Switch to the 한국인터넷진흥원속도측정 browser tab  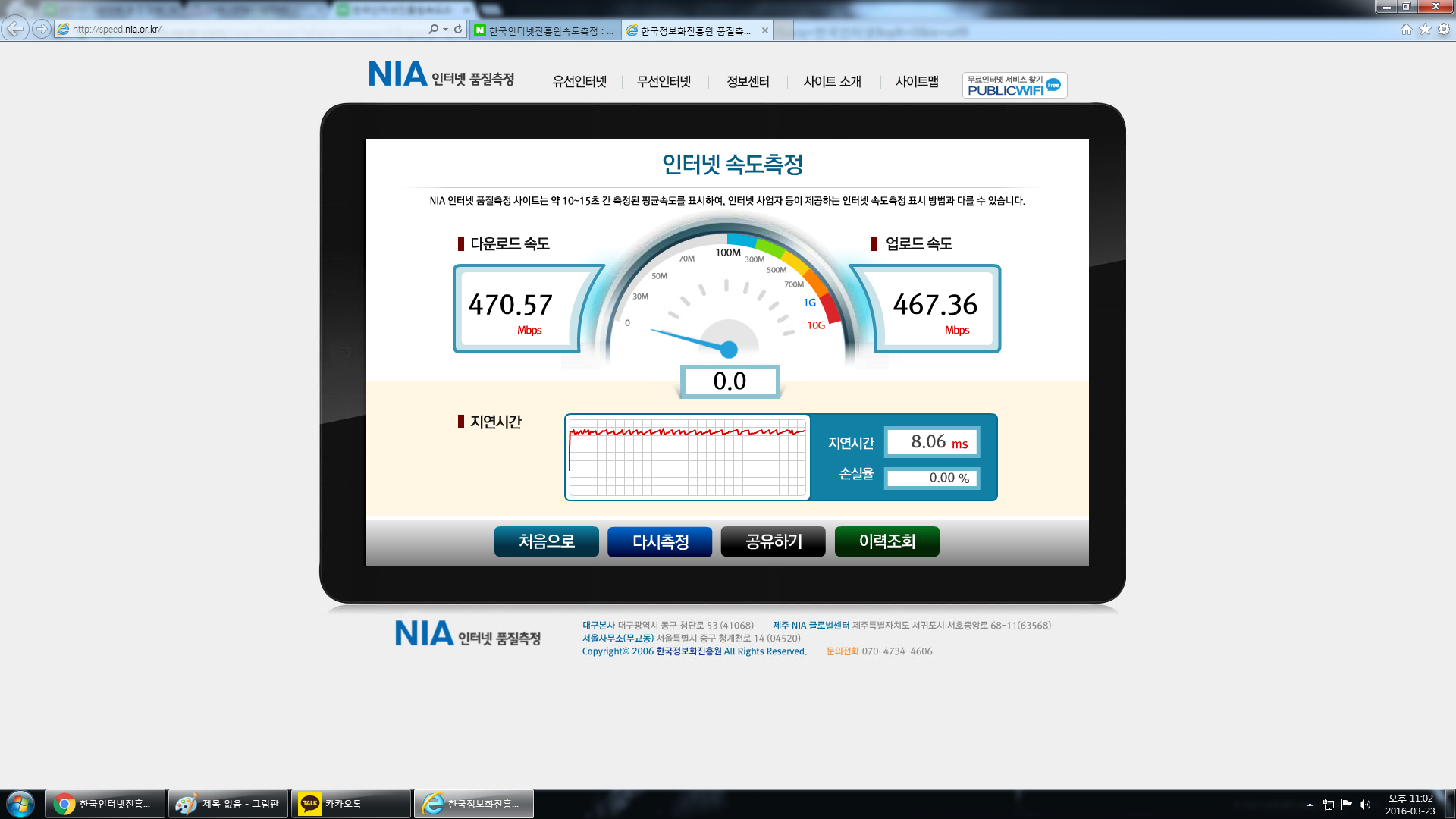point(544,30)
